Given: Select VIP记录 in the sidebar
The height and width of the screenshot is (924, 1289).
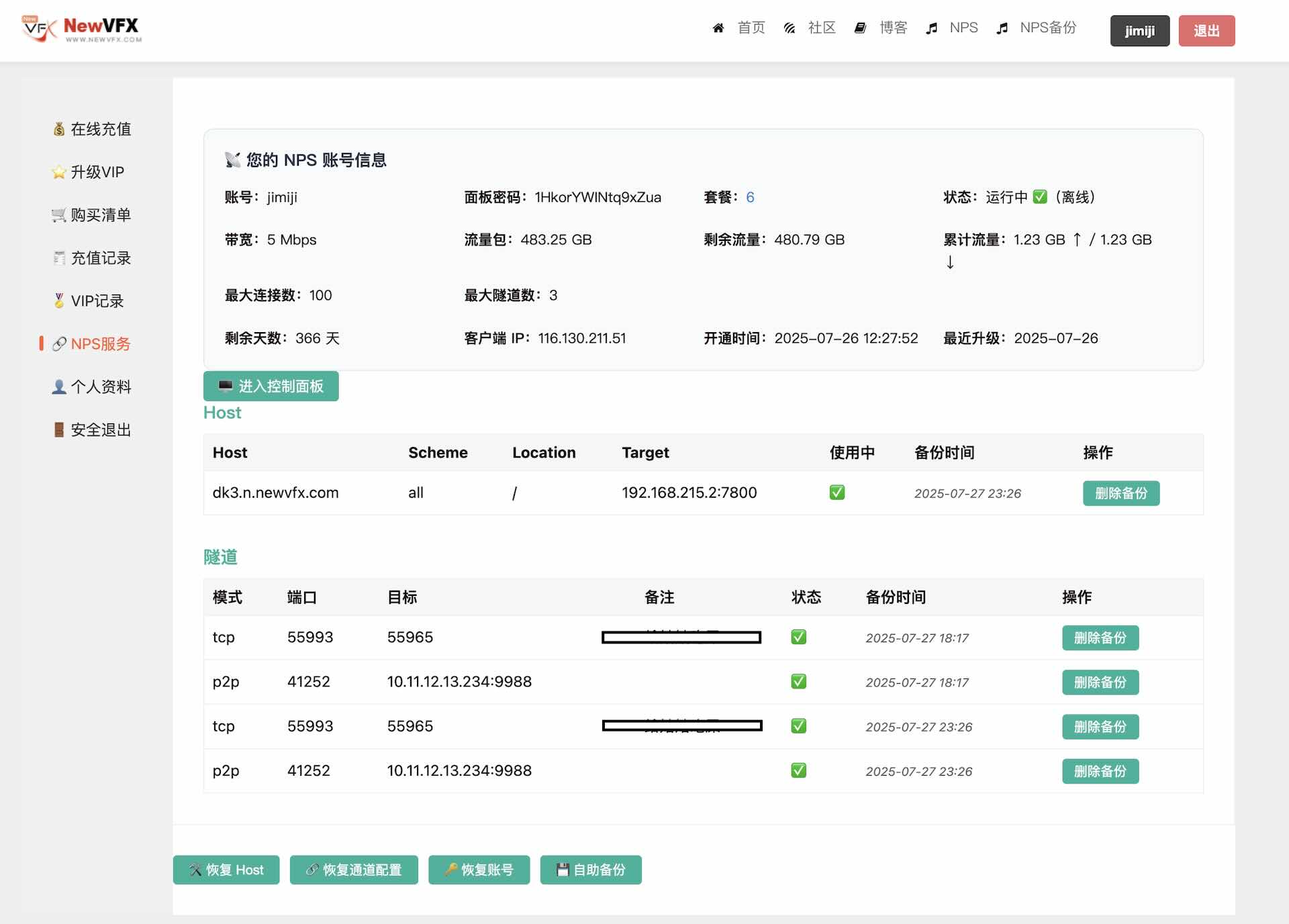Looking at the screenshot, I should pyautogui.click(x=97, y=301).
